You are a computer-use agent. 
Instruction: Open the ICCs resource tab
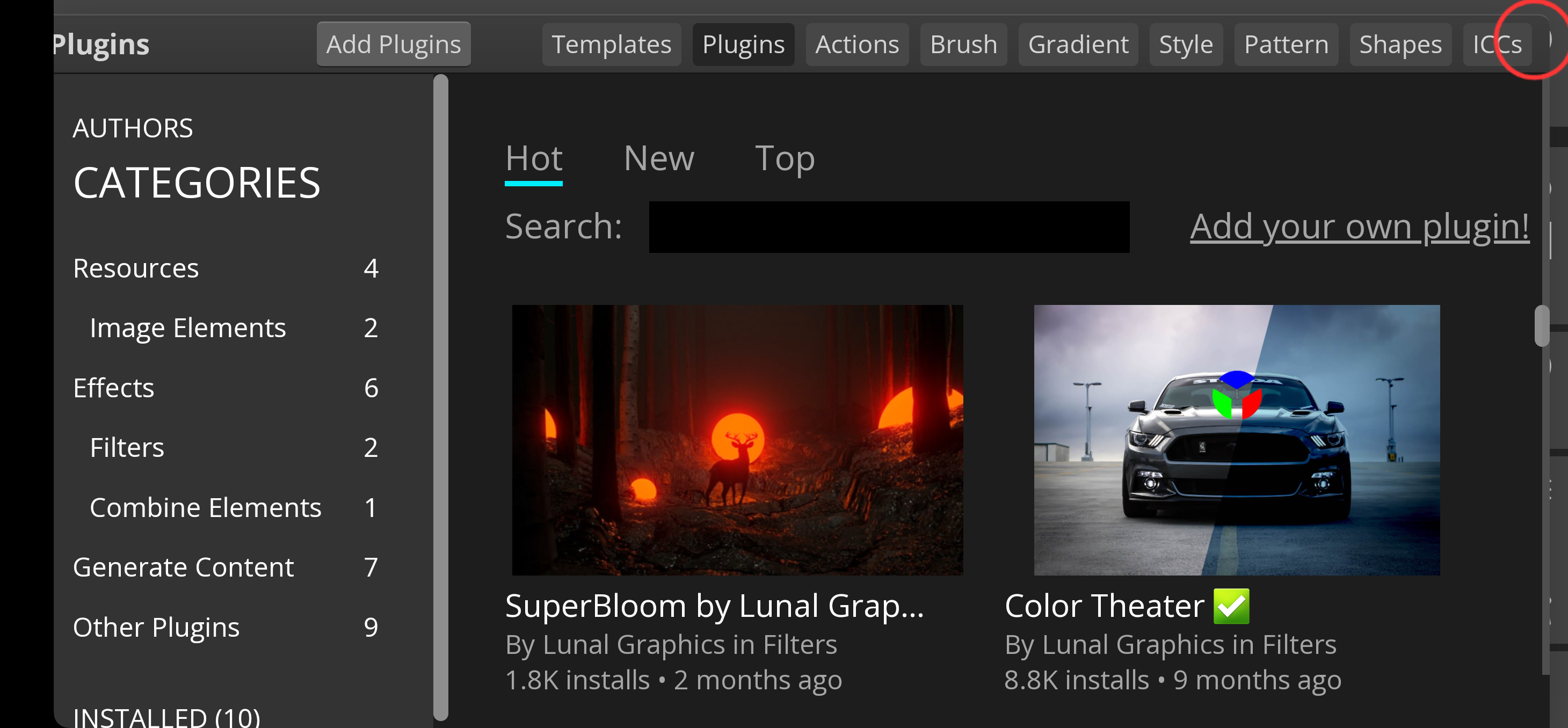click(1497, 43)
